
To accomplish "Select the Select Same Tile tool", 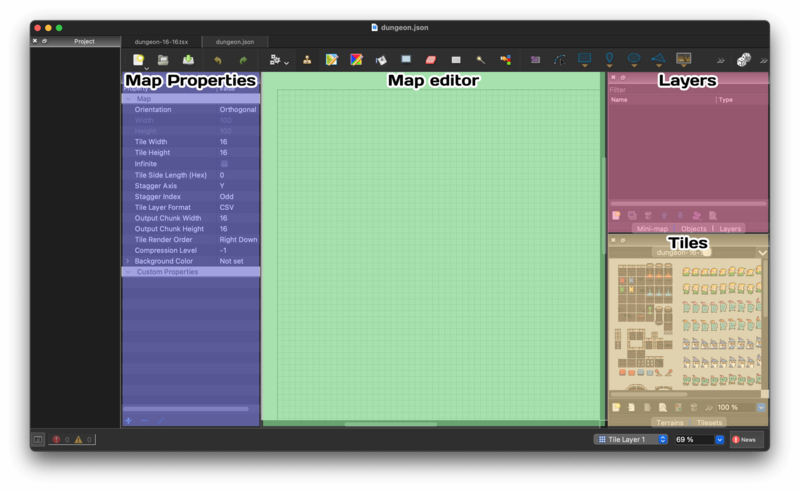I will pos(506,60).
